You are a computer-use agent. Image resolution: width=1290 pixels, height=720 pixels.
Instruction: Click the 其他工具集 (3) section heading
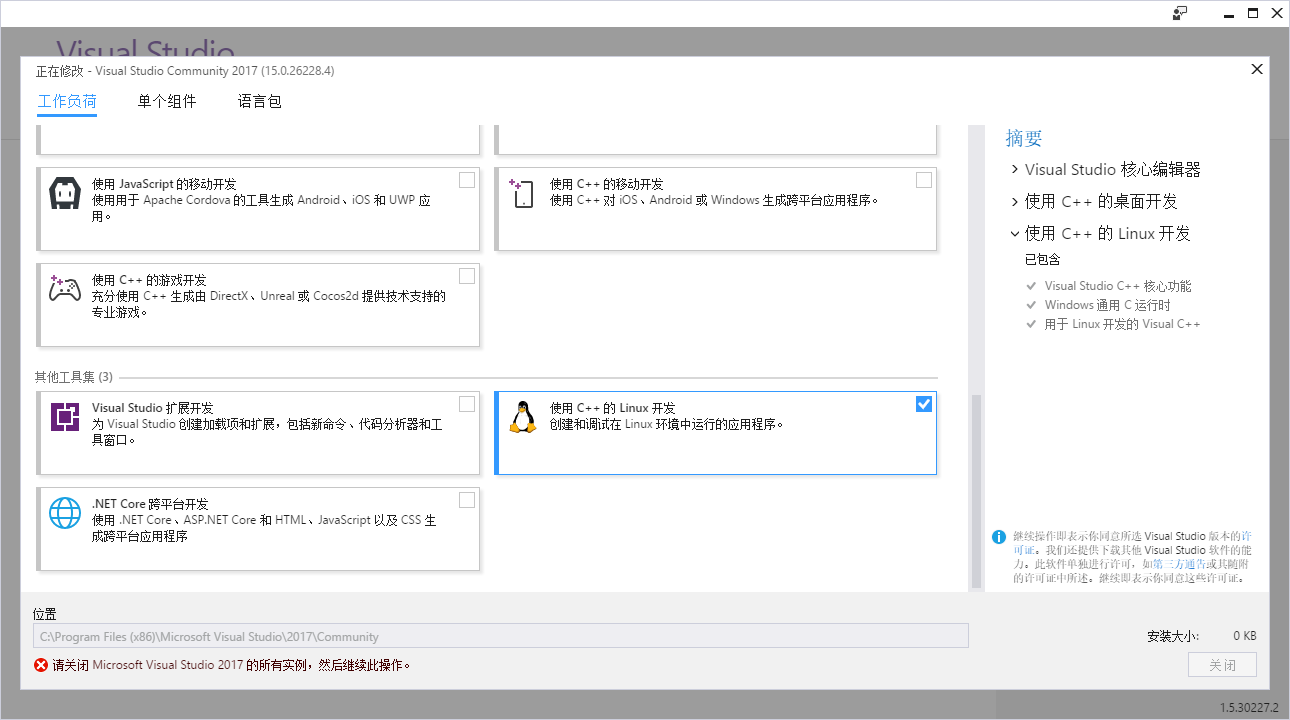[74, 377]
